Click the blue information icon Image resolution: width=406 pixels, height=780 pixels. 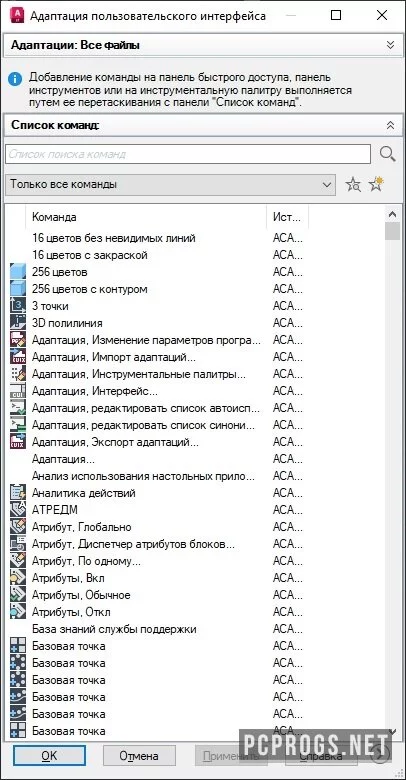pos(15,79)
